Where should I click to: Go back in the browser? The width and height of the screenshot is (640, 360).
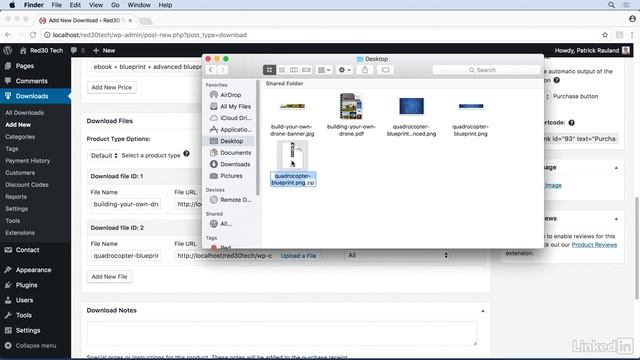click(x=8, y=35)
